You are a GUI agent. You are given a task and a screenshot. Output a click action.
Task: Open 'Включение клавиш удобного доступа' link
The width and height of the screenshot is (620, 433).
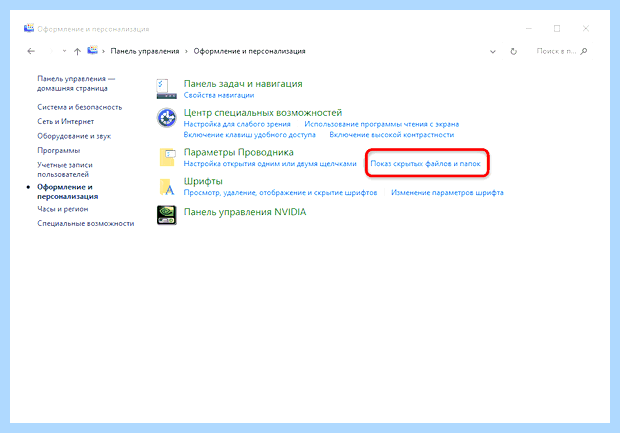coord(250,135)
